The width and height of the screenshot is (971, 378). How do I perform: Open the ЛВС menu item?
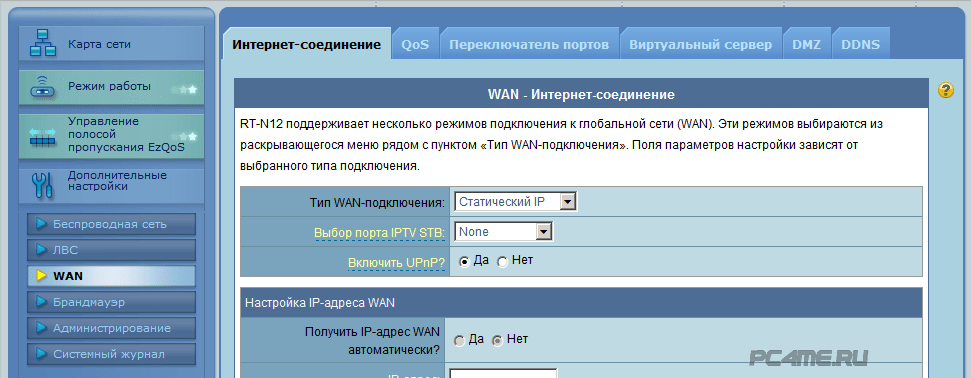111,250
